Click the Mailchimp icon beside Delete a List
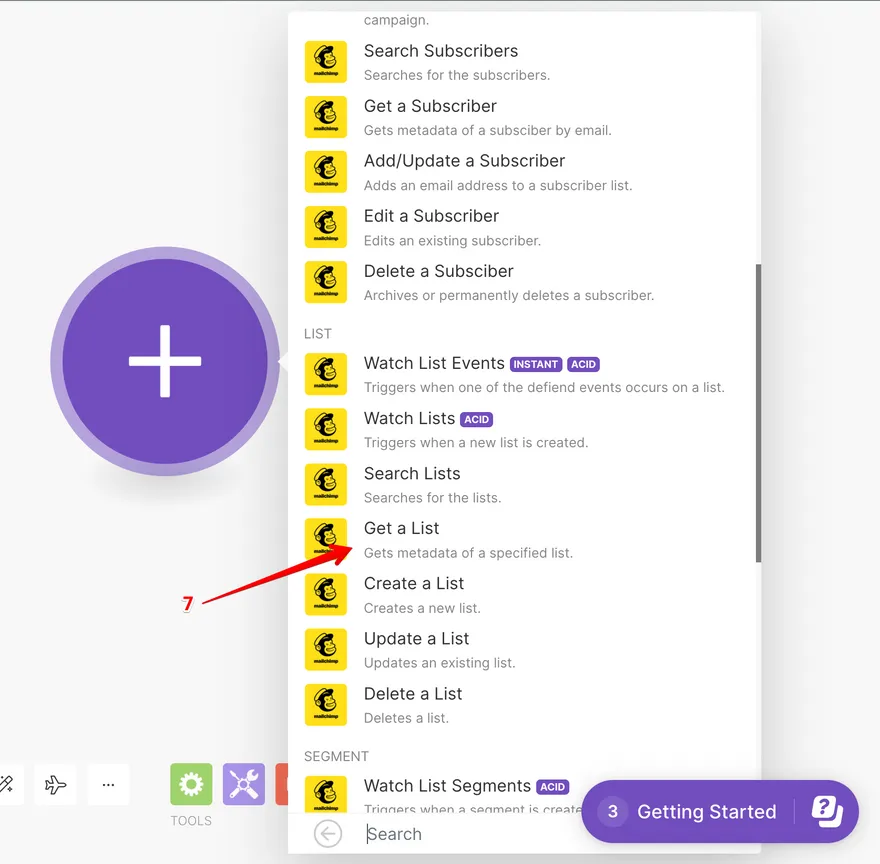The width and height of the screenshot is (880, 864). [x=326, y=705]
